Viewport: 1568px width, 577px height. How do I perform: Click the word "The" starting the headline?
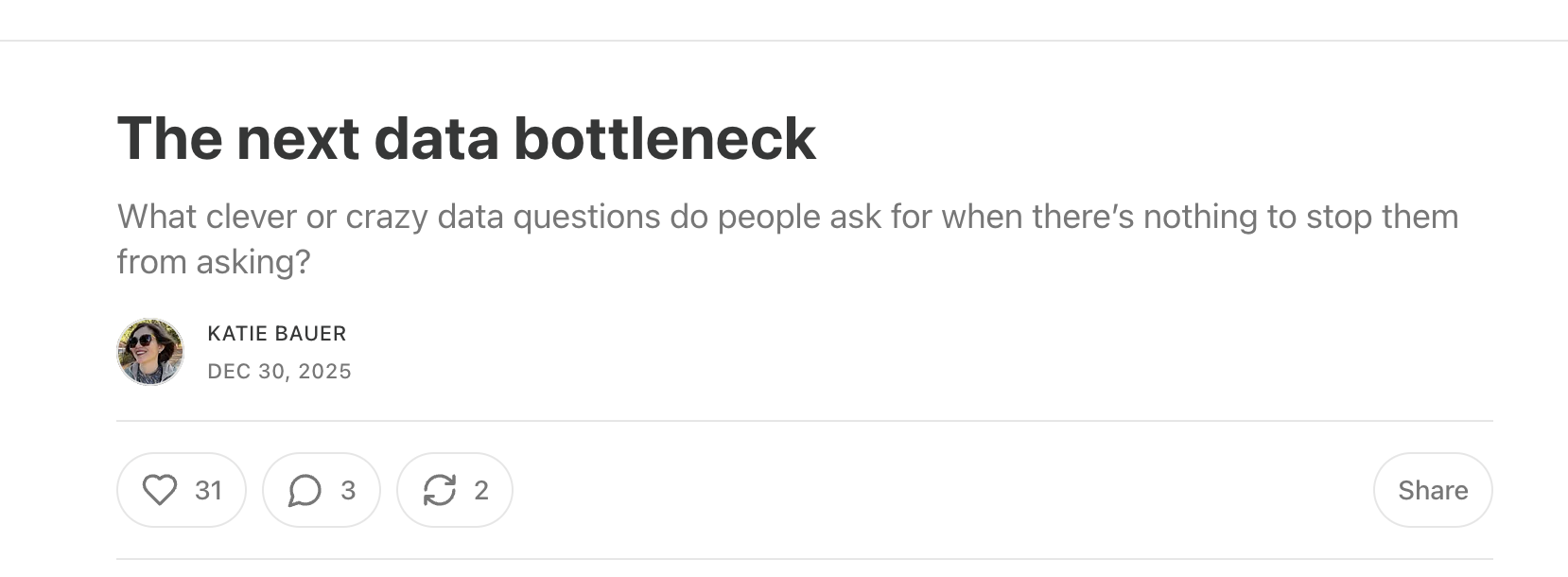point(168,139)
